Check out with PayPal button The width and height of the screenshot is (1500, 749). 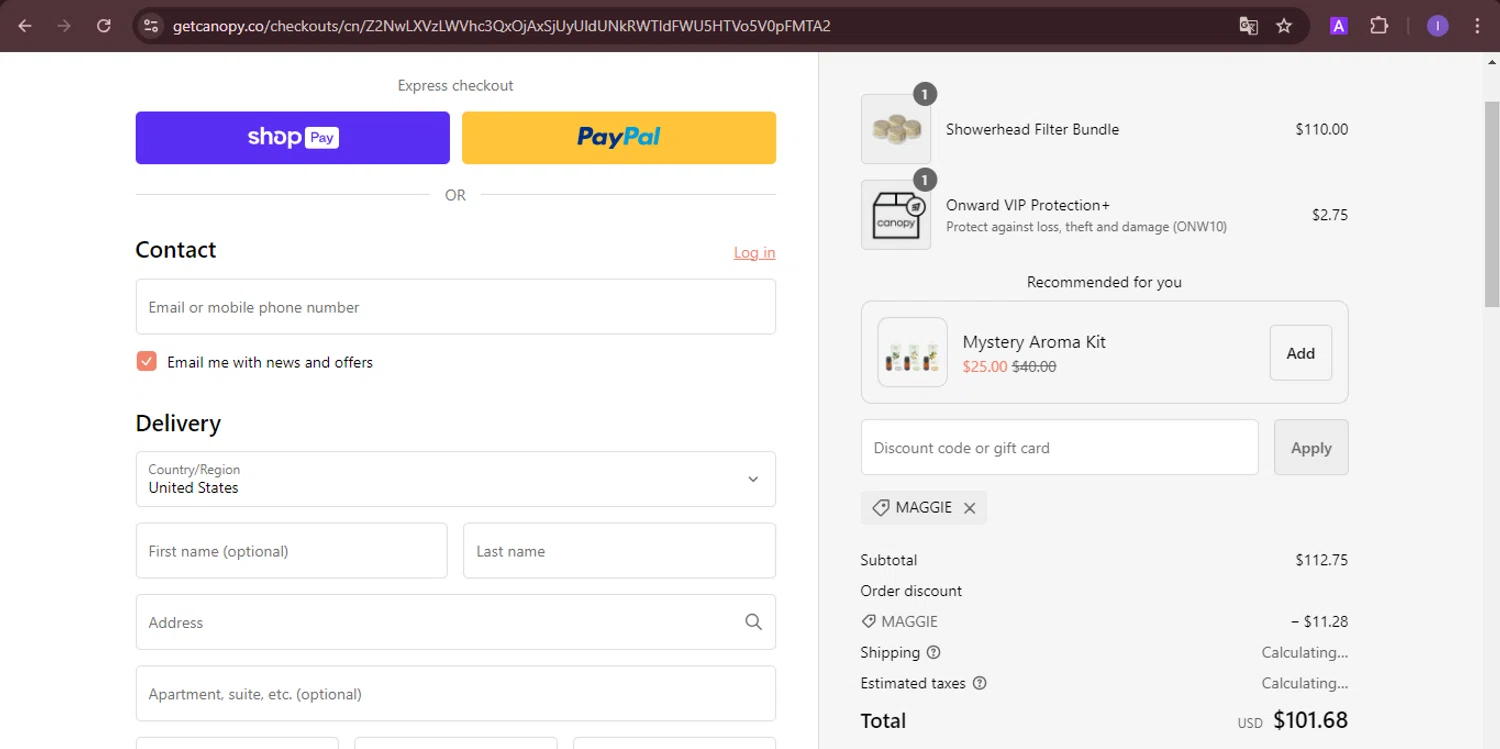tap(618, 138)
